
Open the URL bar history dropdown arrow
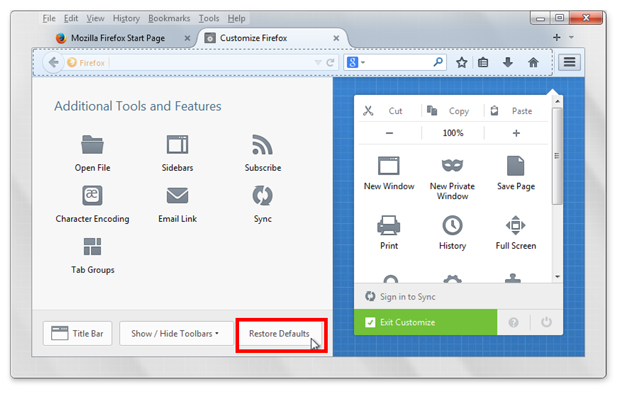(318, 62)
